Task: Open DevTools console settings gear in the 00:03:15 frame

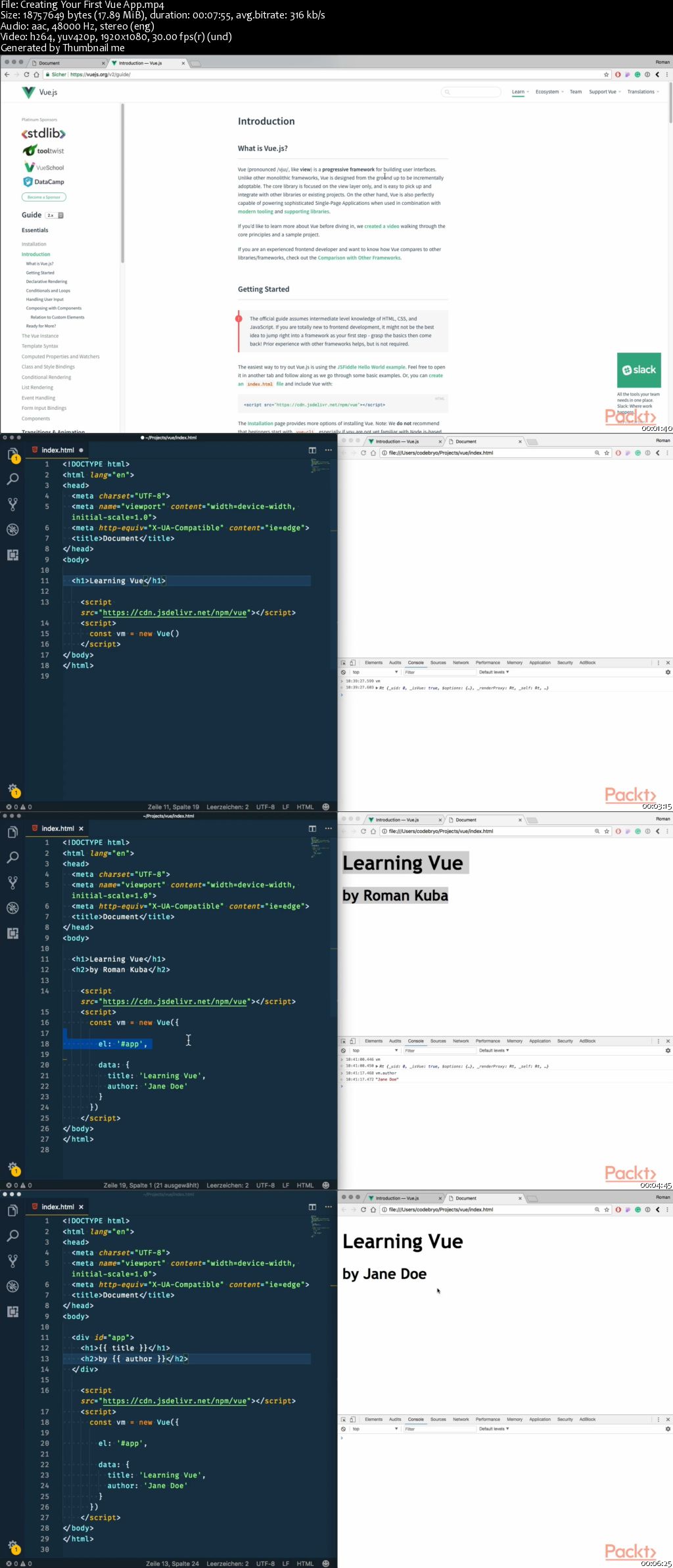Action: pyautogui.click(x=668, y=672)
